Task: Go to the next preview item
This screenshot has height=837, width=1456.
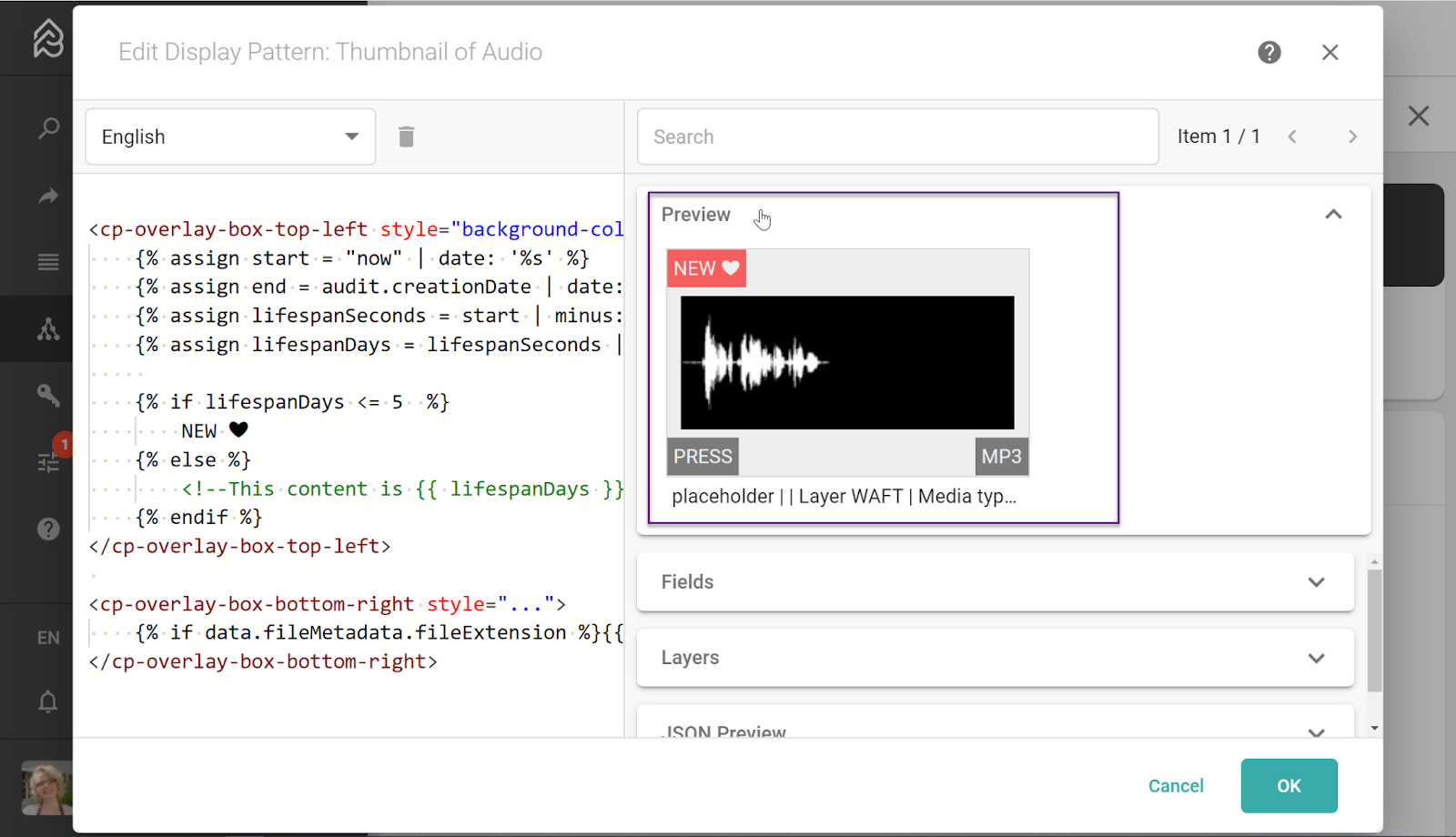Action: (x=1352, y=136)
